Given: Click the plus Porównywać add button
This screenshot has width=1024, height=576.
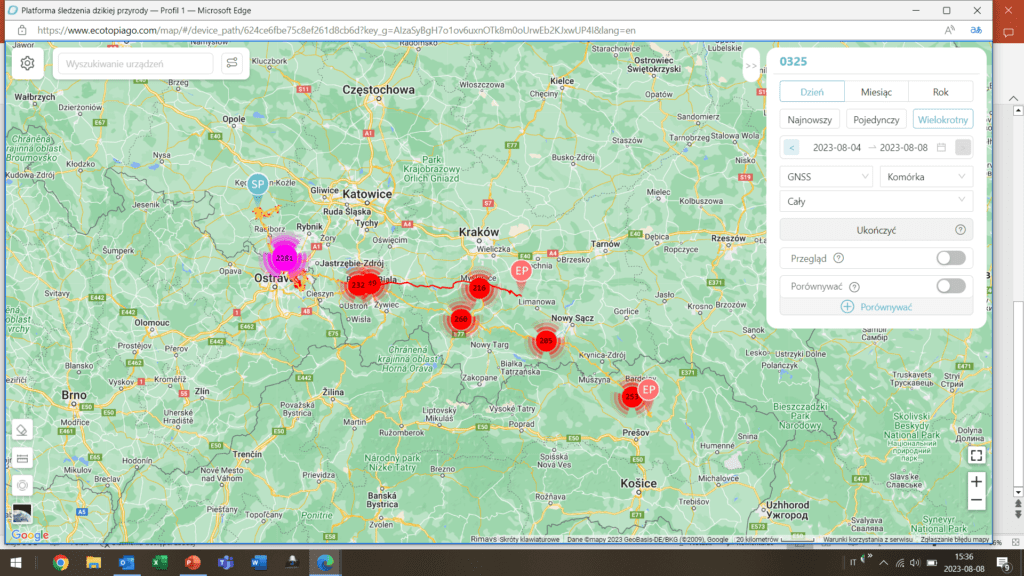Looking at the screenshot, I should 875,306.
